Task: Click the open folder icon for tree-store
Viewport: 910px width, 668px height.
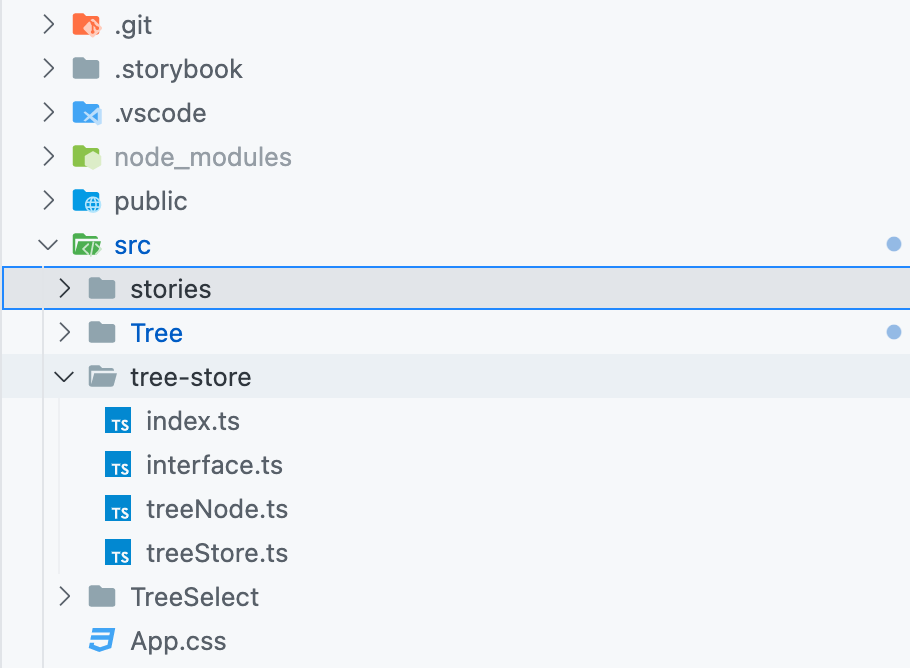Action: [102, 377]
